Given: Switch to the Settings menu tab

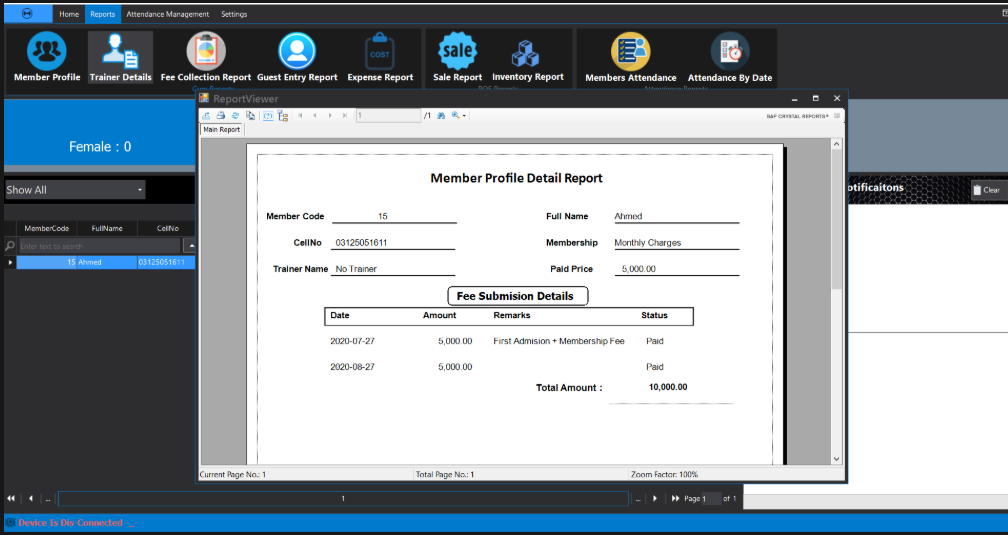Looking at the screenshot, I should coord(234,14).
